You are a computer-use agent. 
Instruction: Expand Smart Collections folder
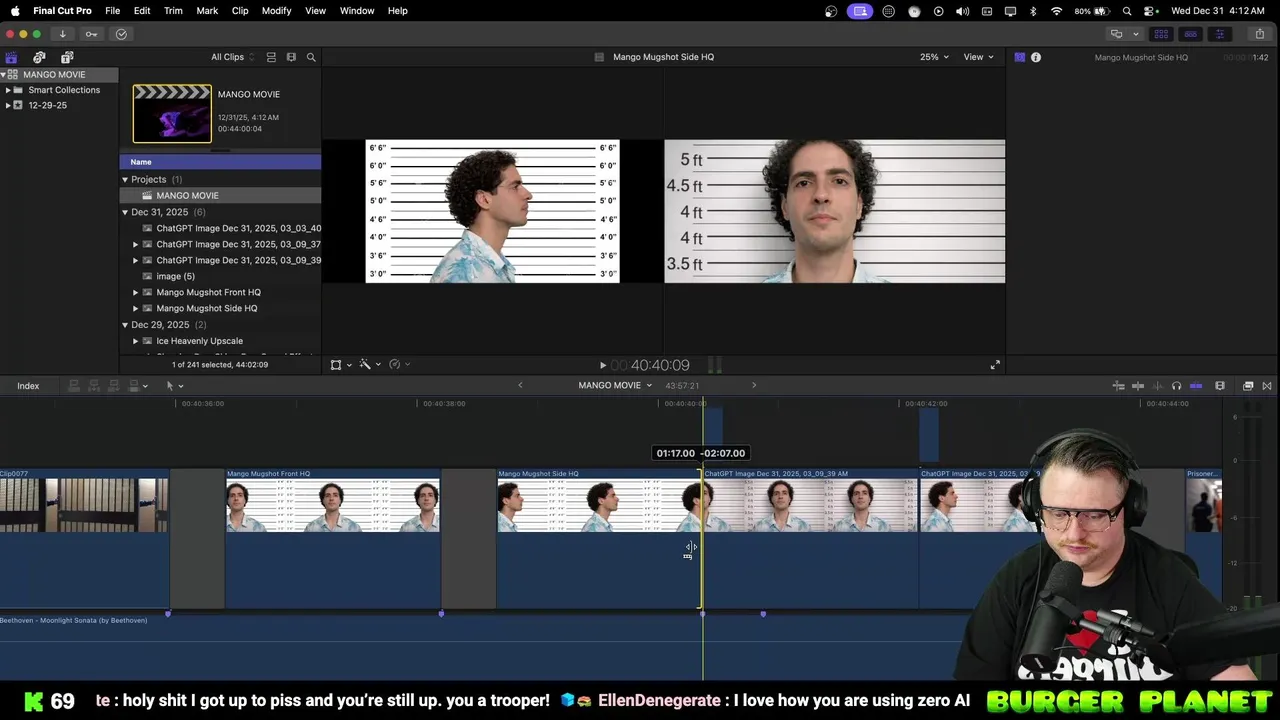click(8, 90)
